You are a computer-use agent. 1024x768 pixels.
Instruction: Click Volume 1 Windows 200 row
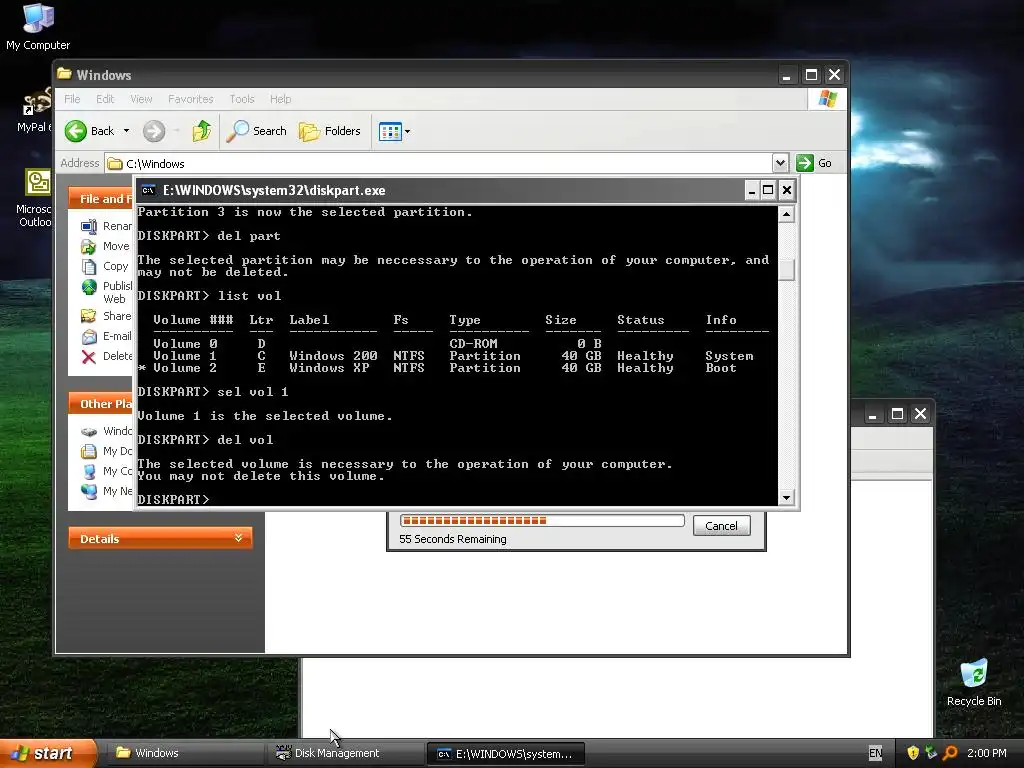pyautogui.click(x=453, y=356)
